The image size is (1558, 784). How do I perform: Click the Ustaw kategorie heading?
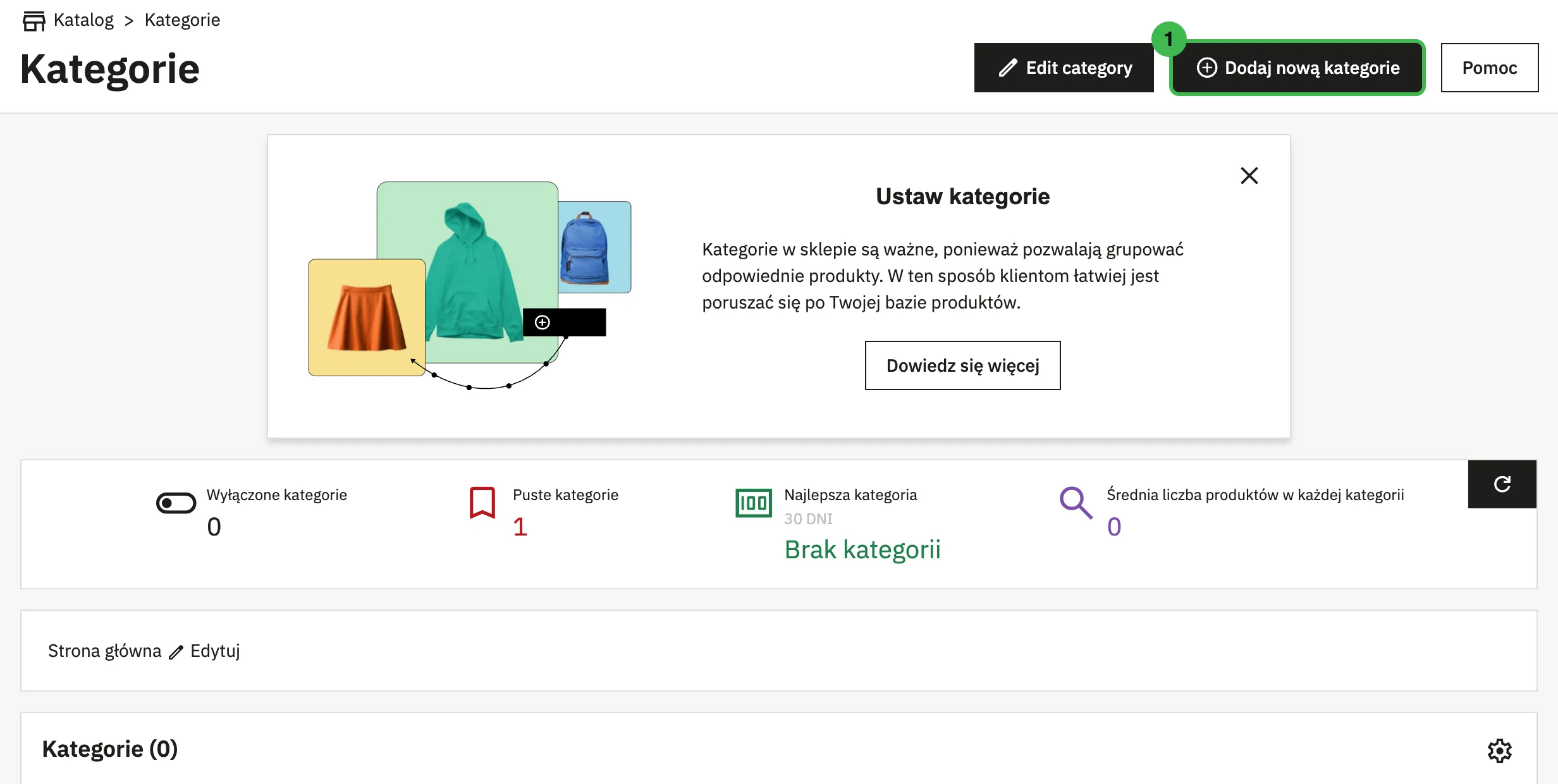point(962,197)
